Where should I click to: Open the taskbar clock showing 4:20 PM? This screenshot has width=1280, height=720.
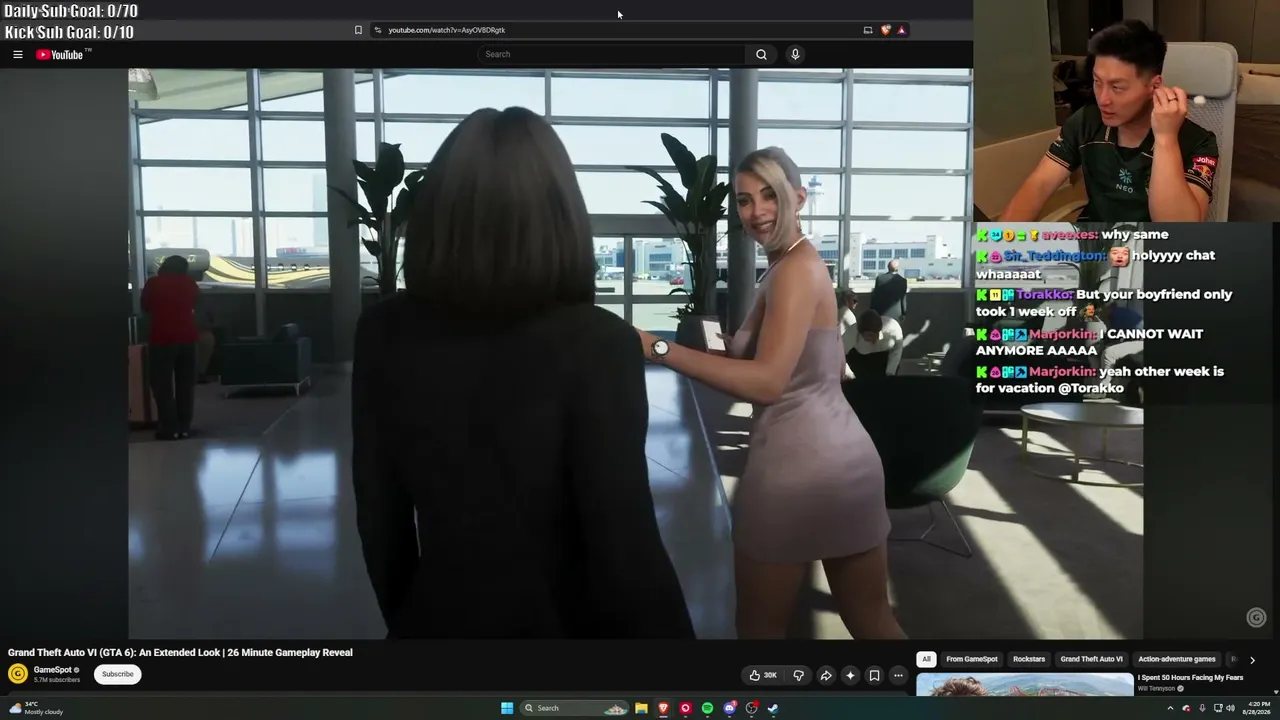coord(1255,708)
